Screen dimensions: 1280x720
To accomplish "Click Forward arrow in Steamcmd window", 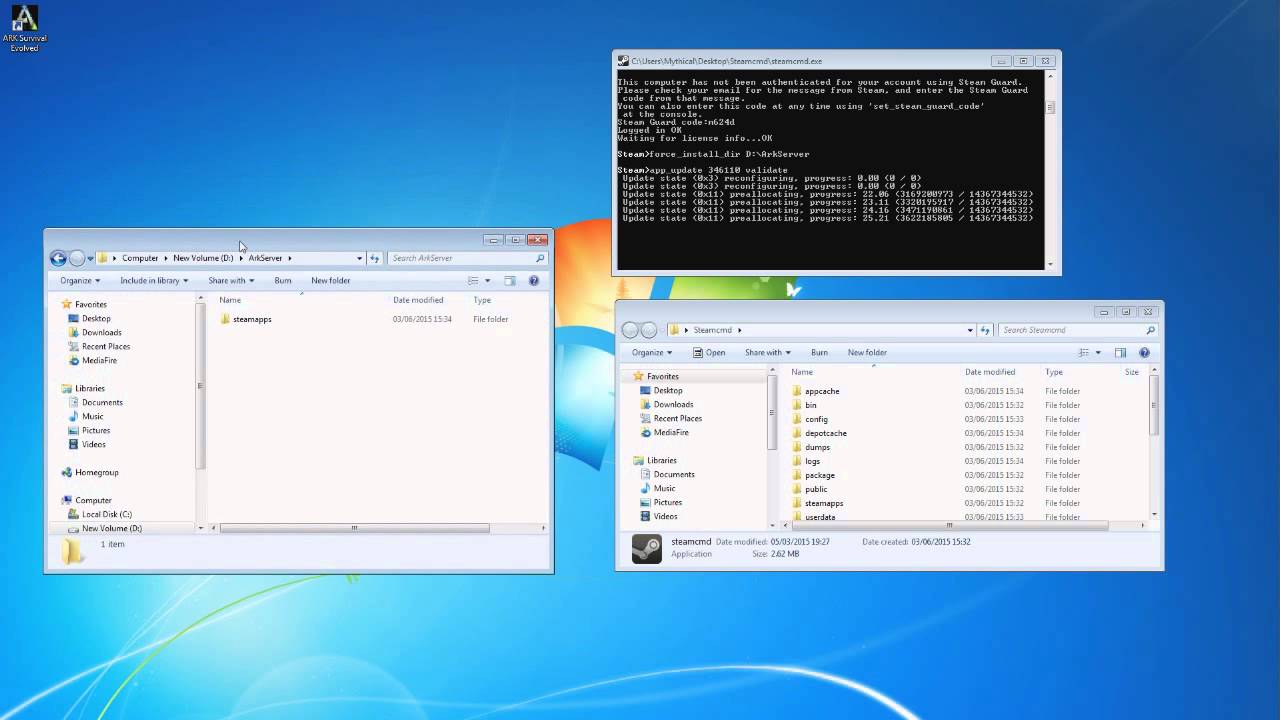I will [648, 330].
